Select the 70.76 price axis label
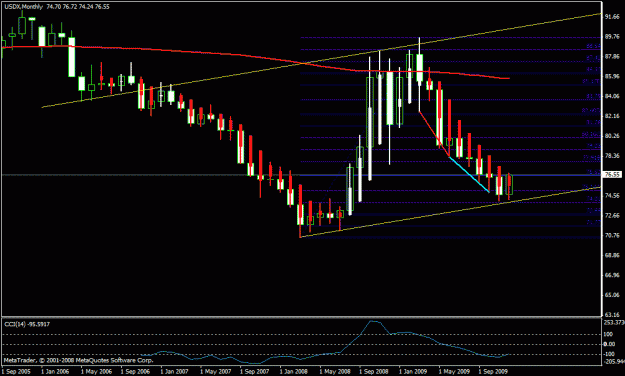This screenshot has width=625, height=376. pyautogui.click(x=612, y=236)
